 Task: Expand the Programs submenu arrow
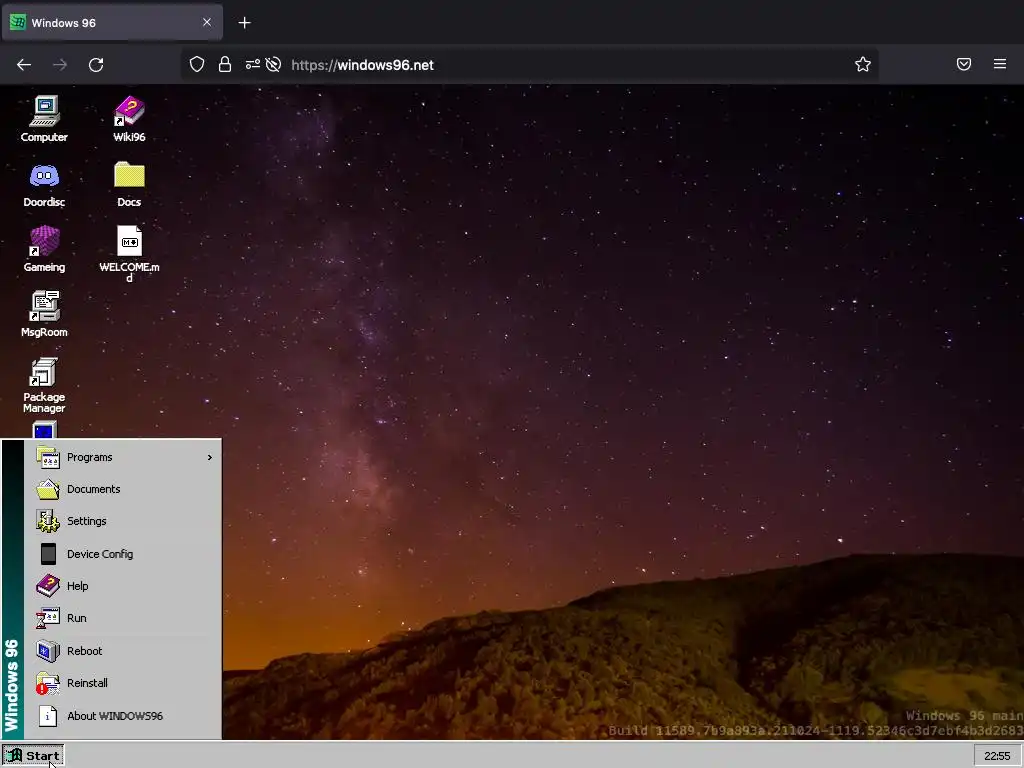(210, 457)
